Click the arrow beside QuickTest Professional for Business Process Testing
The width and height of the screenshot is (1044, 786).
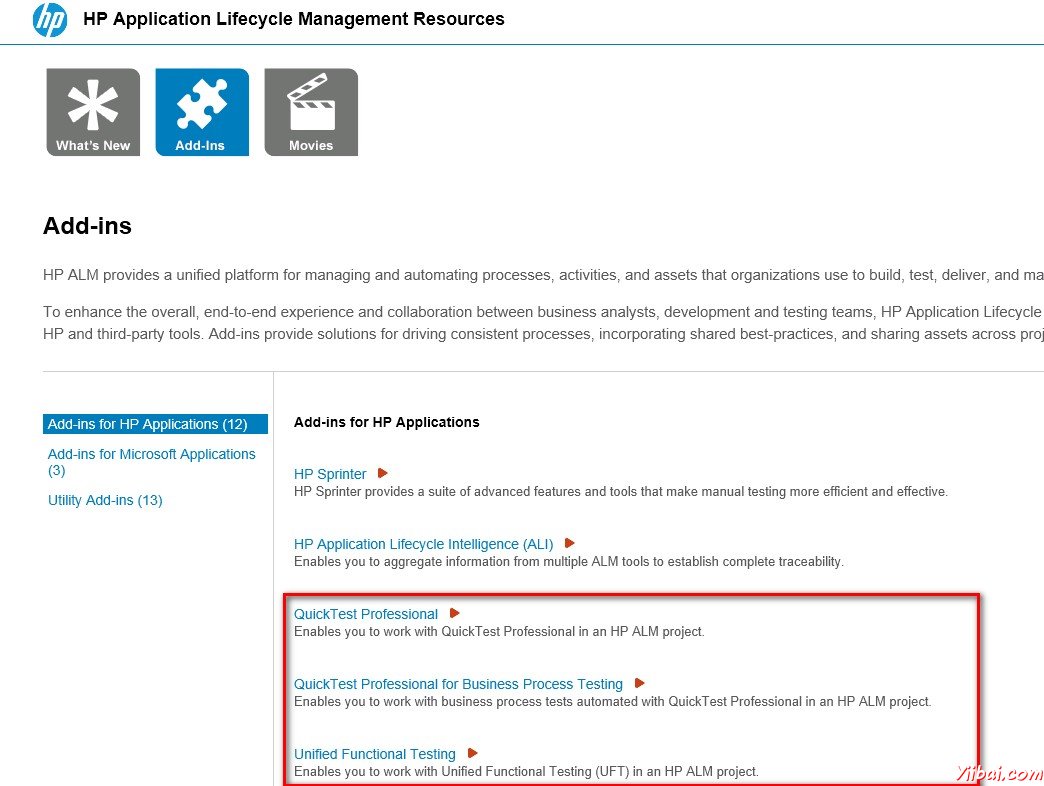[639, 683]
